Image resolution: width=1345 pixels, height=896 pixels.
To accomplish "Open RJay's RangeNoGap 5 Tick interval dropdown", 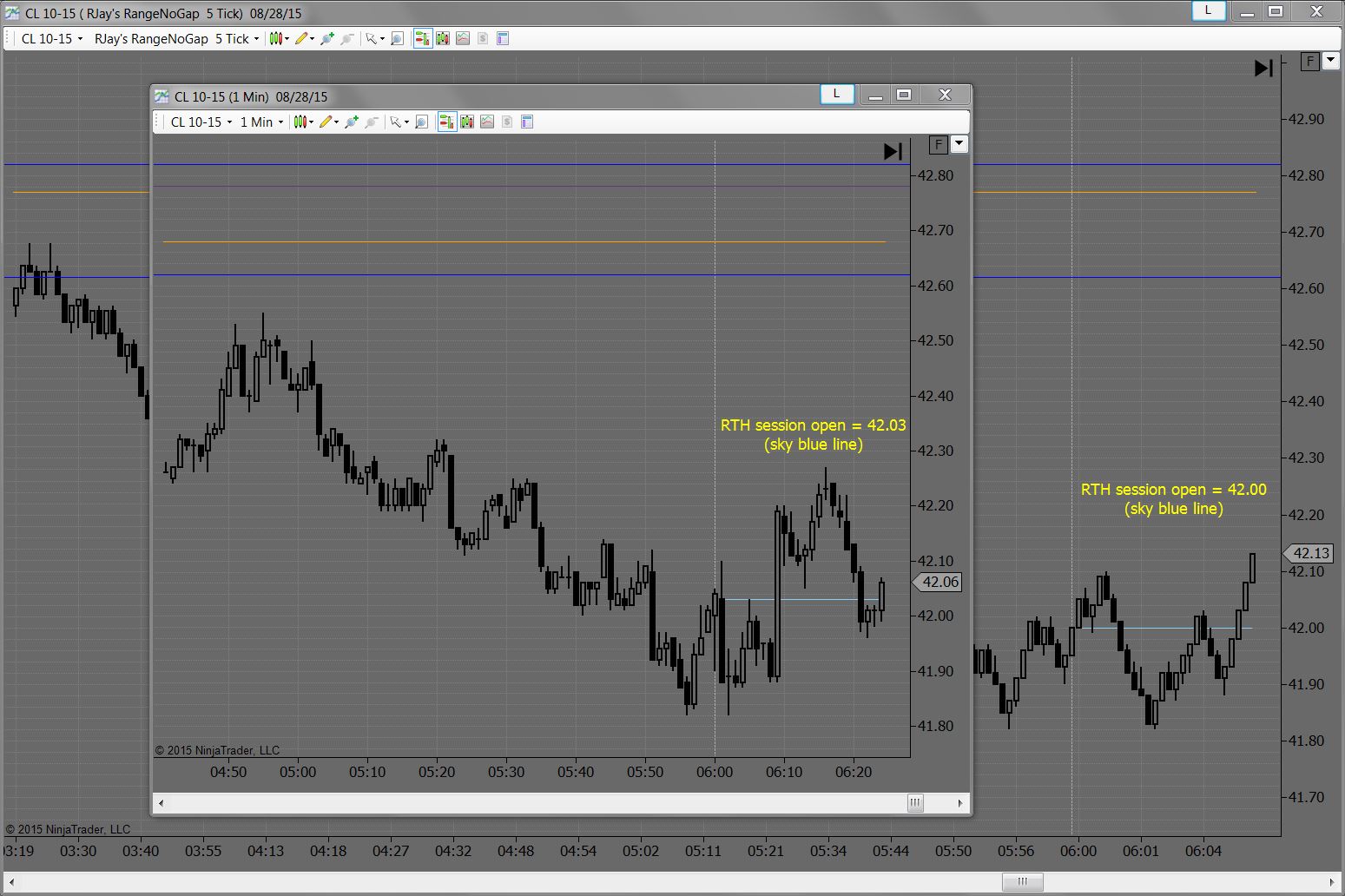I will click(176, 38).
